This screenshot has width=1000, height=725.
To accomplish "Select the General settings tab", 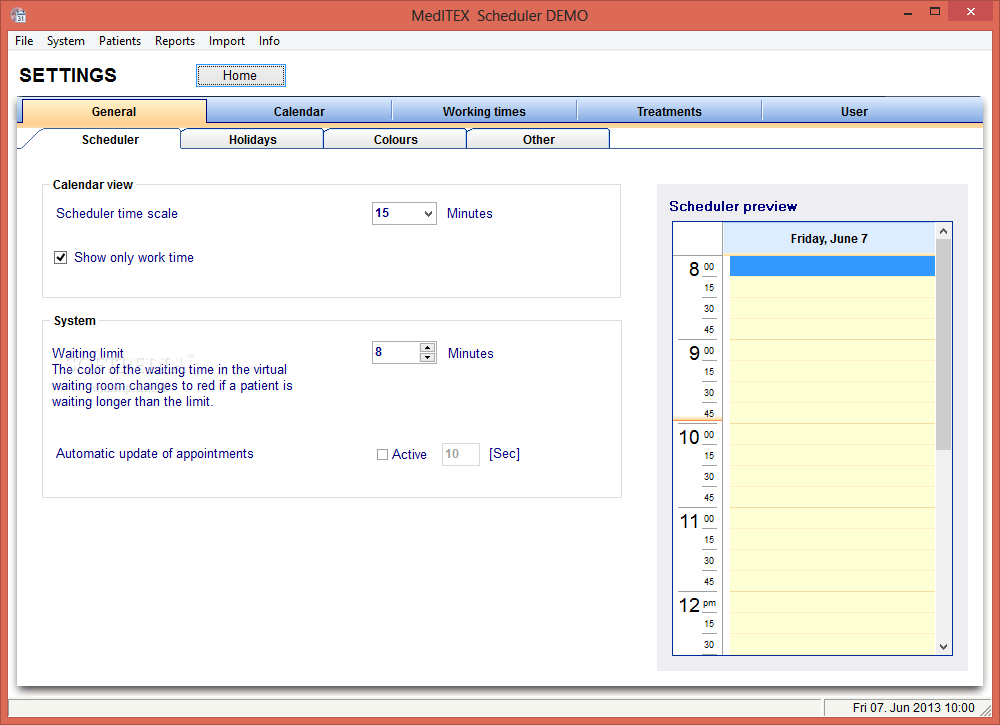I will tap(114, 112).
